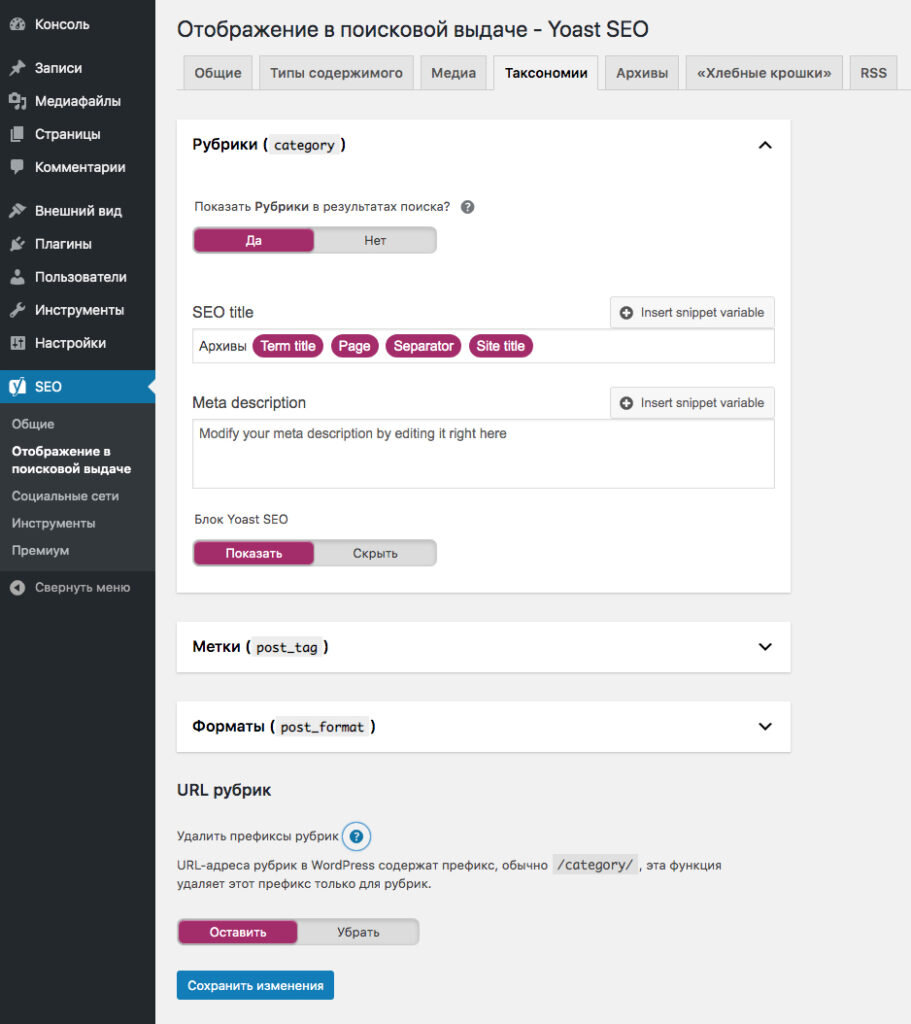Collapse the Рубрики category section

tap(765, 145)
